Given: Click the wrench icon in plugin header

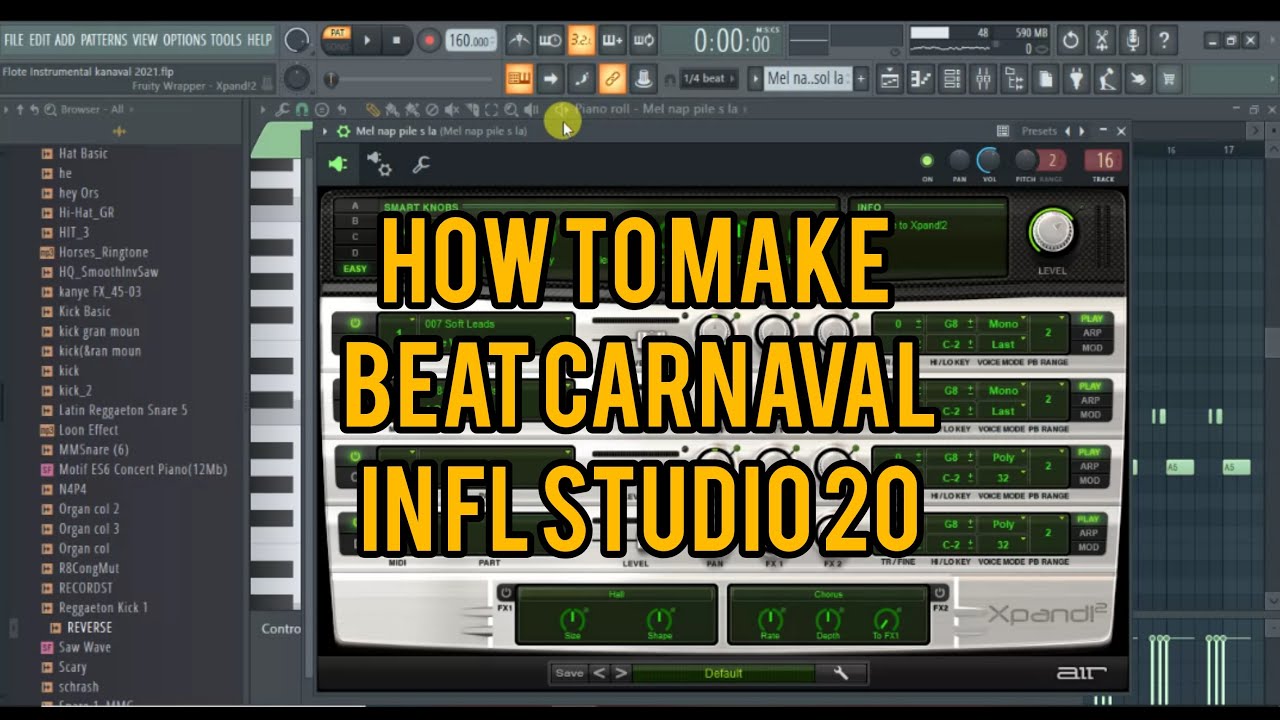Looking at the screenshot, I should 421,163.
